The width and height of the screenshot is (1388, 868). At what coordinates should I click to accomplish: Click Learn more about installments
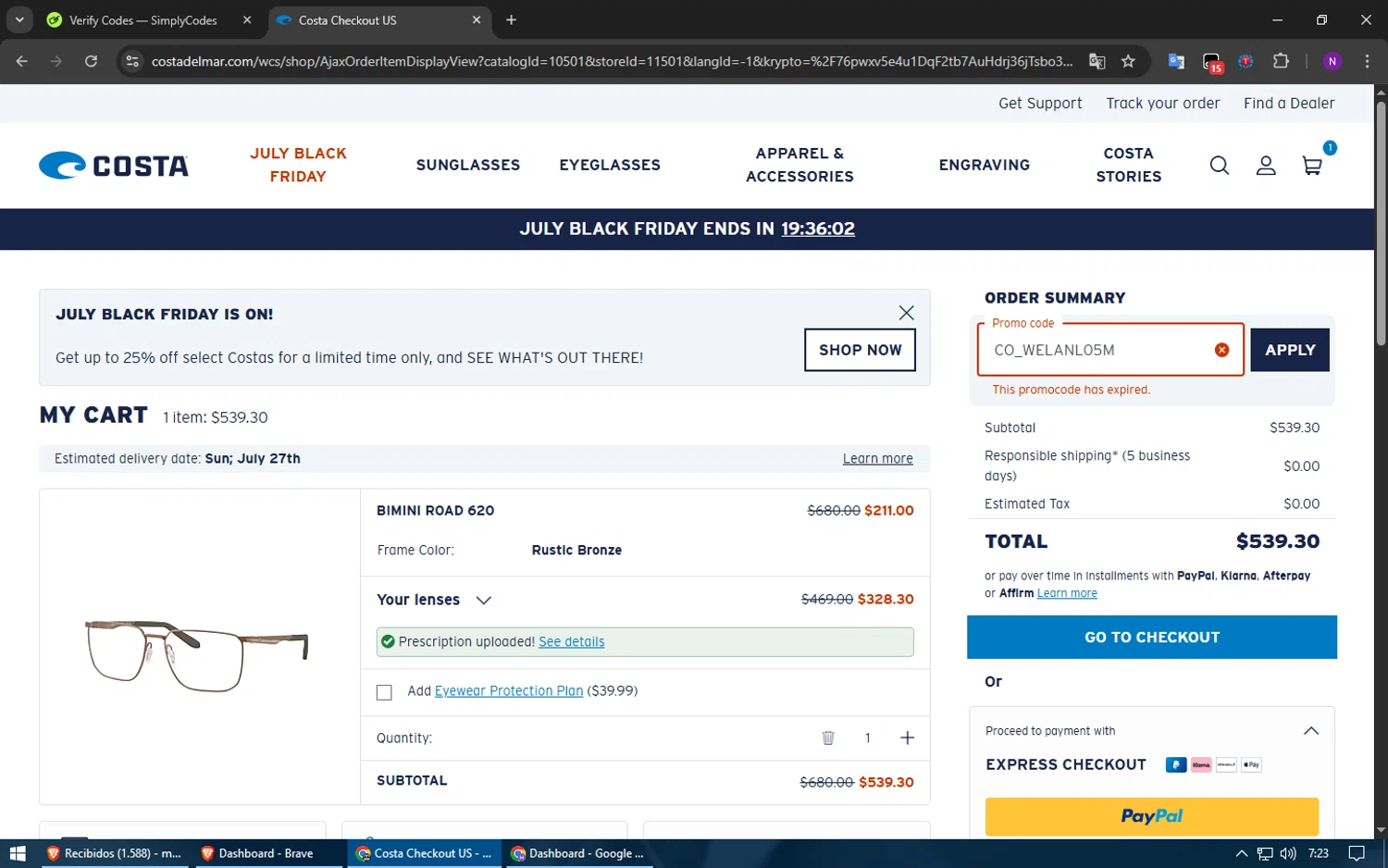(x=1067, y=593)
